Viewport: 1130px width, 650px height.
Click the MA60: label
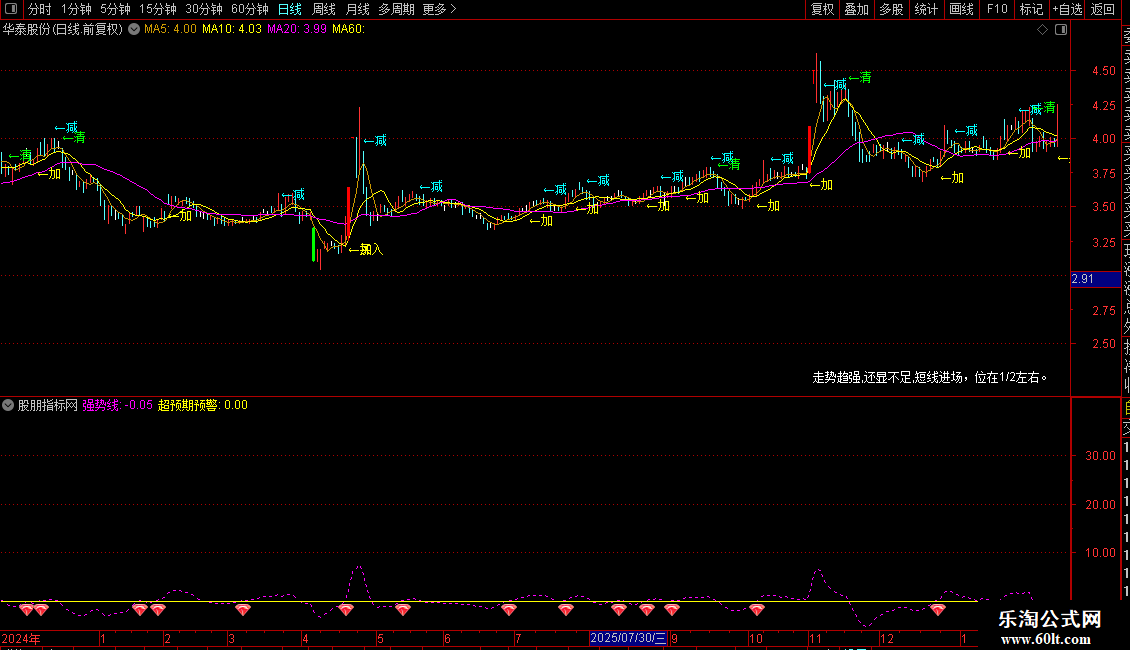click(x=348, y=30)
